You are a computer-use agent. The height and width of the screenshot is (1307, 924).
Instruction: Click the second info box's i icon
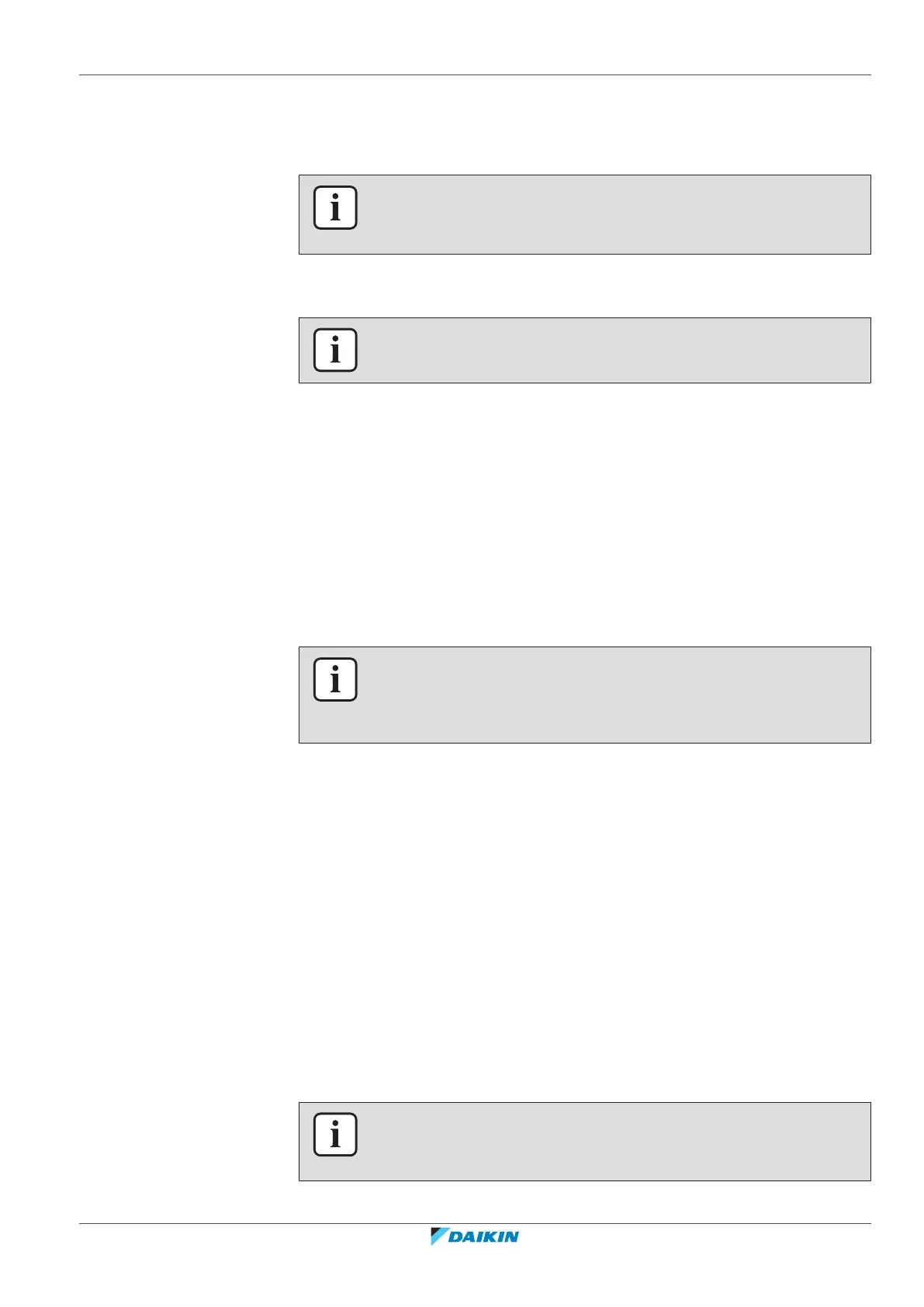pos(335,350)
